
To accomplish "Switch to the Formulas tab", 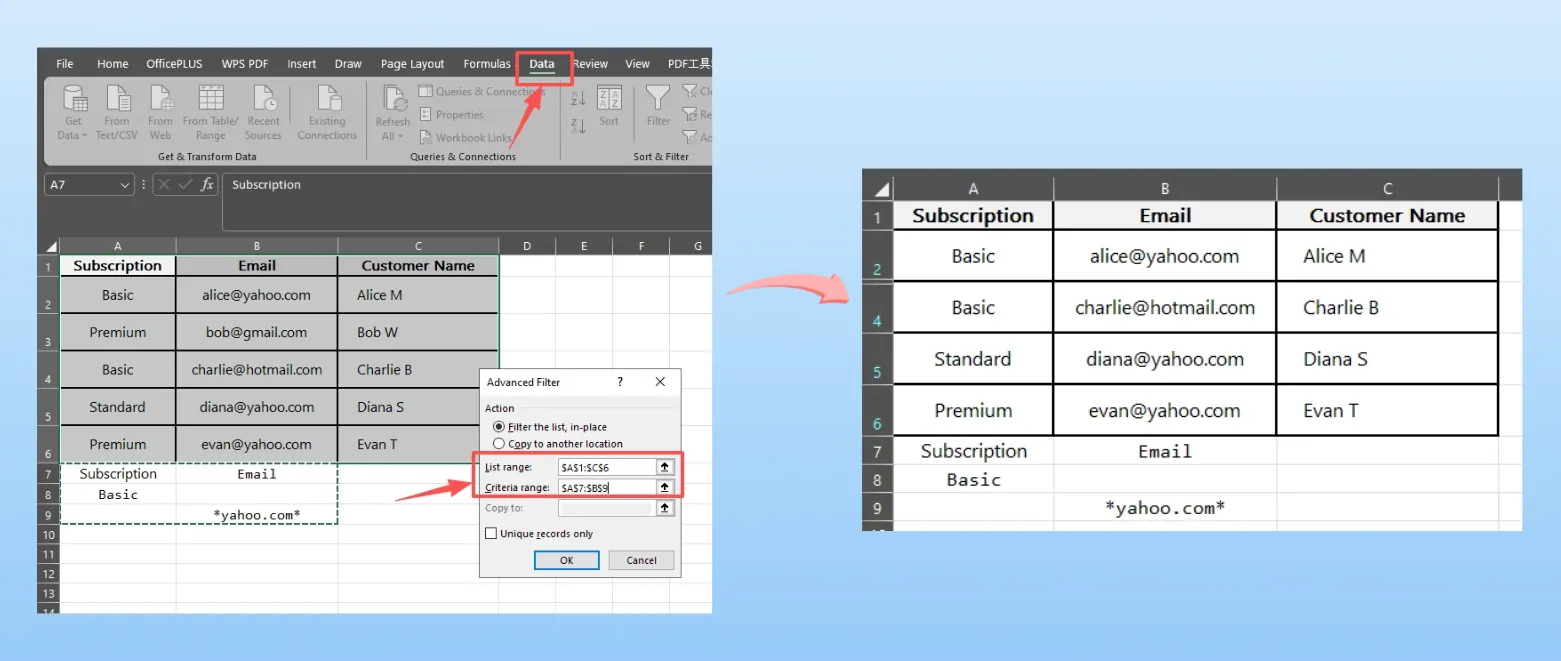I will [x=486, y=63].
